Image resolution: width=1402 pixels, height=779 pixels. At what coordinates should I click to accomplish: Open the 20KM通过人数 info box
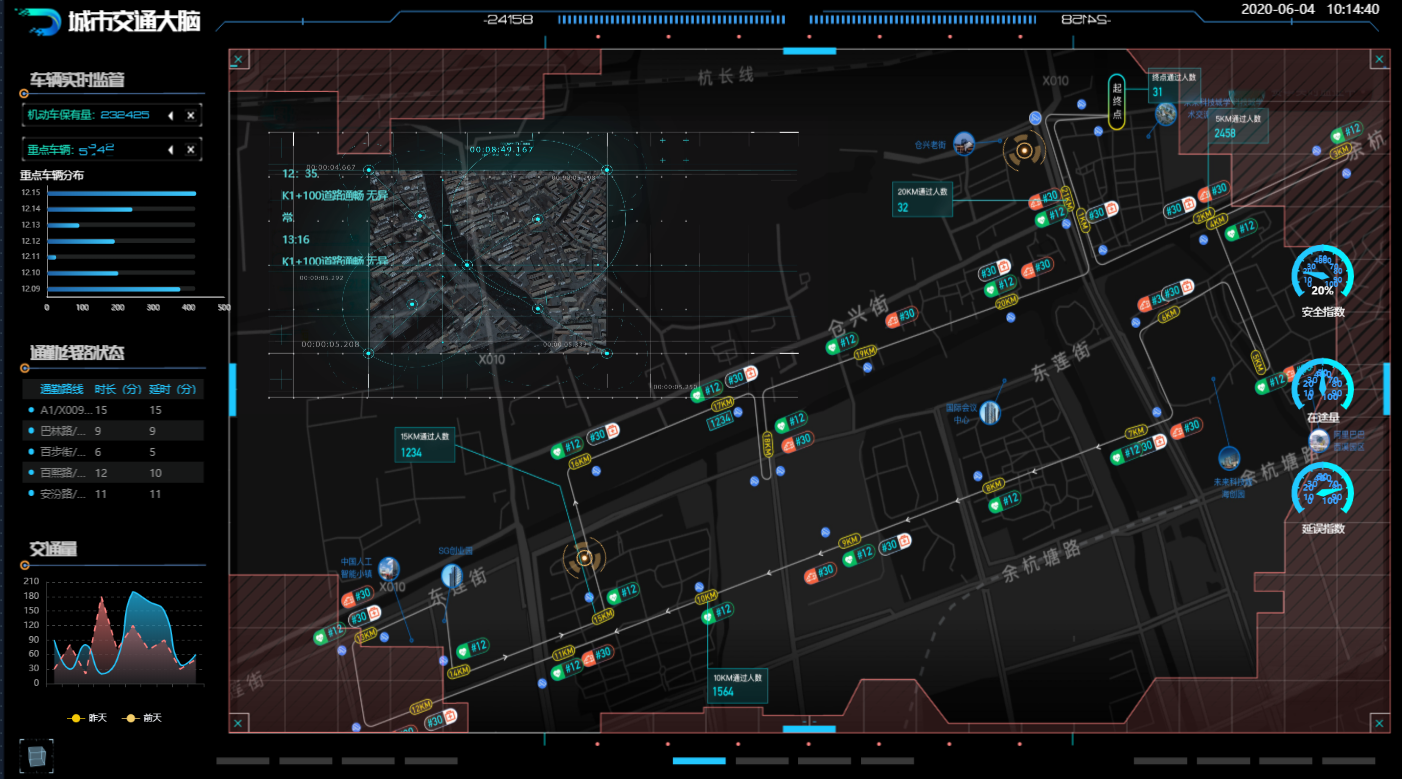(x=922, y=199)
